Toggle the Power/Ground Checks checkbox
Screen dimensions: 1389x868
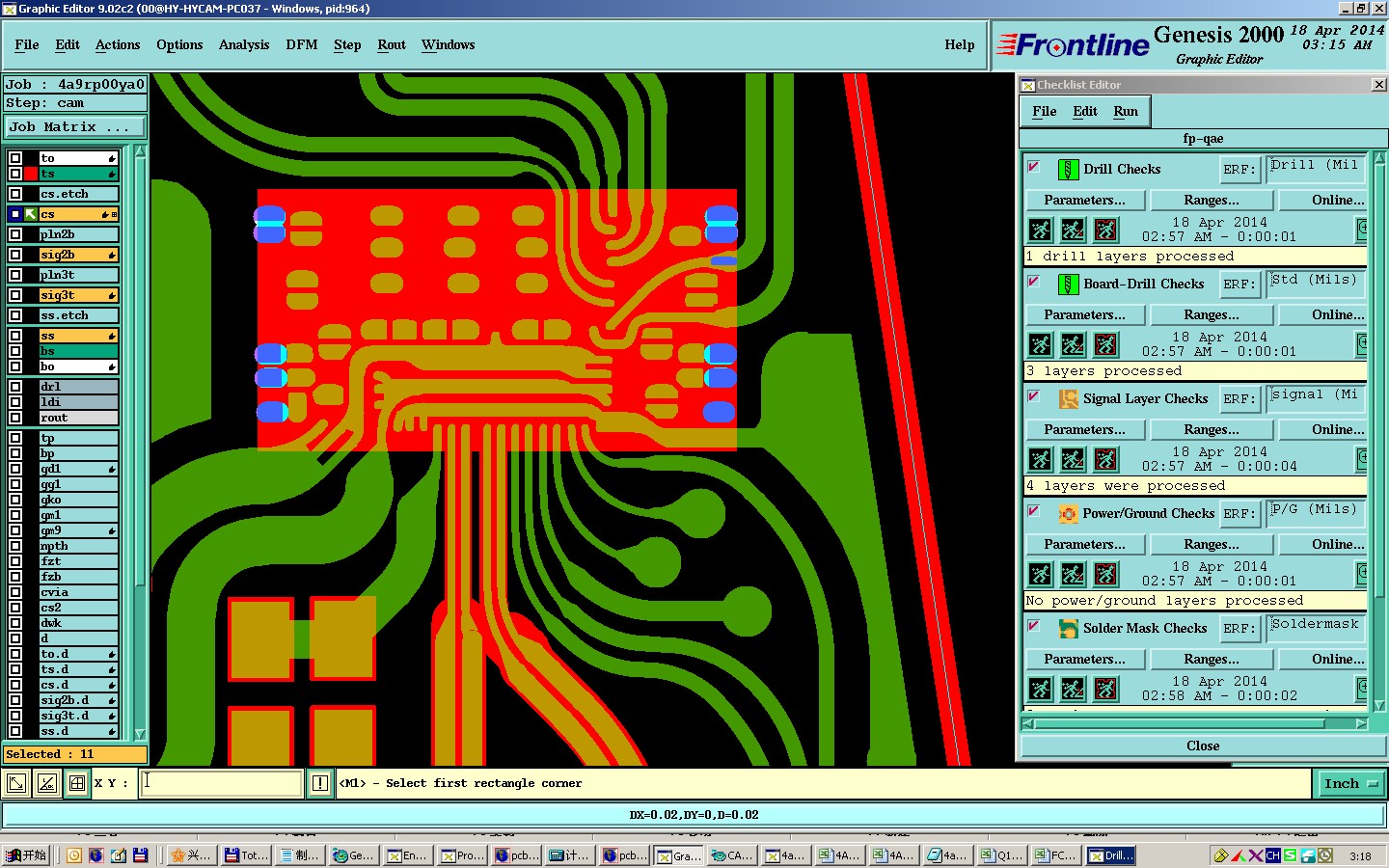(1033, 511)
